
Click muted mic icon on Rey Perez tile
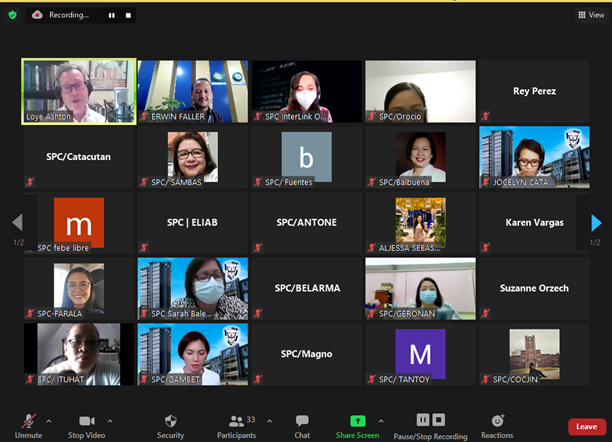pyautogui.click(x=486, y=116)
